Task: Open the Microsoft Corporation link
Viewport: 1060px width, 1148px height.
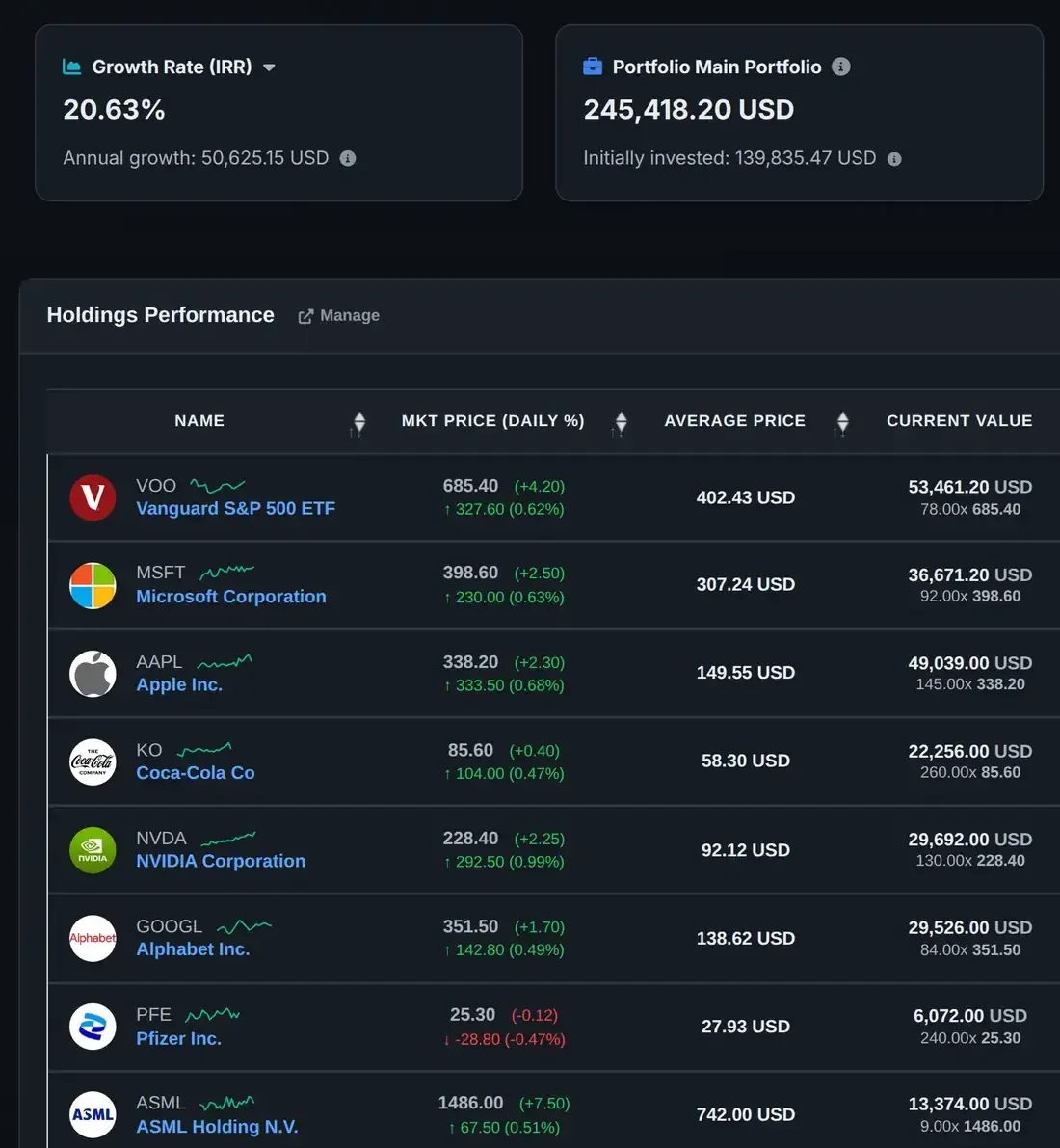Action: click(231, 597)
